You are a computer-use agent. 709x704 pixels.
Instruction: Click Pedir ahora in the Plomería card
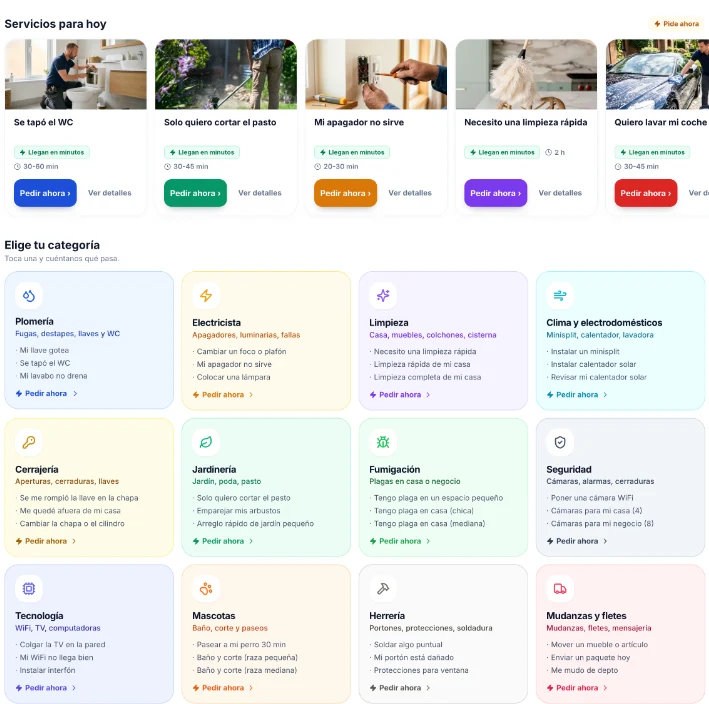pyautogui.click(x=47, y=393)
